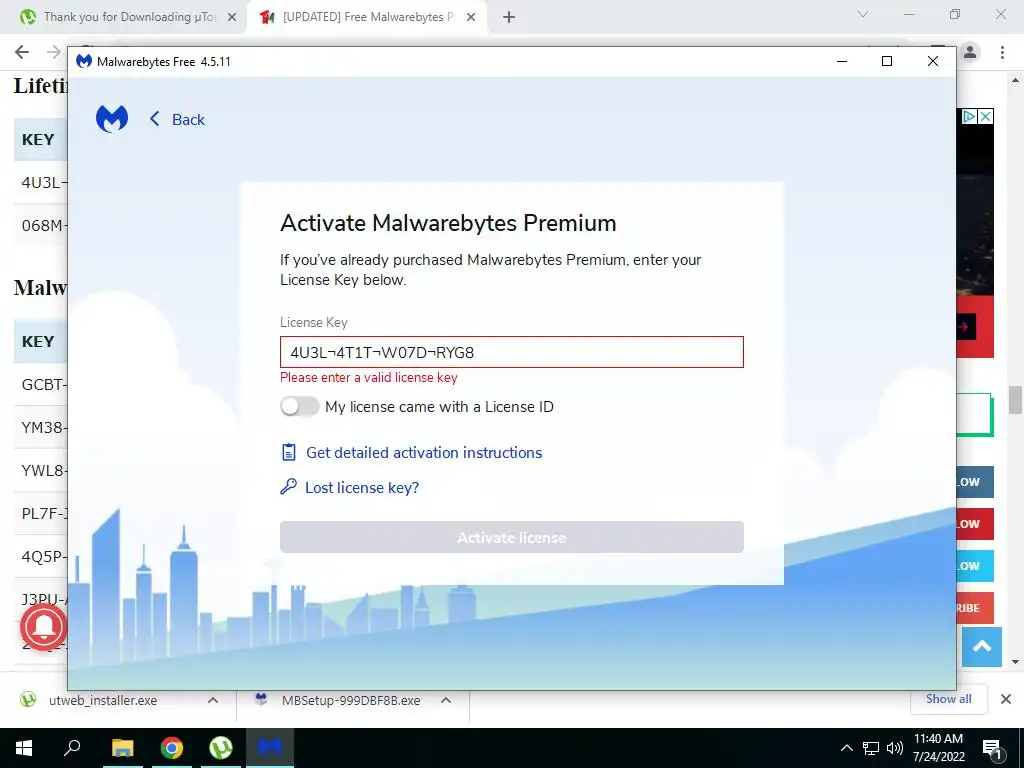Open Windows taskbar search
Image resolution: width=1024 pixels, height=768 pixels.
(x=72, y=748)
